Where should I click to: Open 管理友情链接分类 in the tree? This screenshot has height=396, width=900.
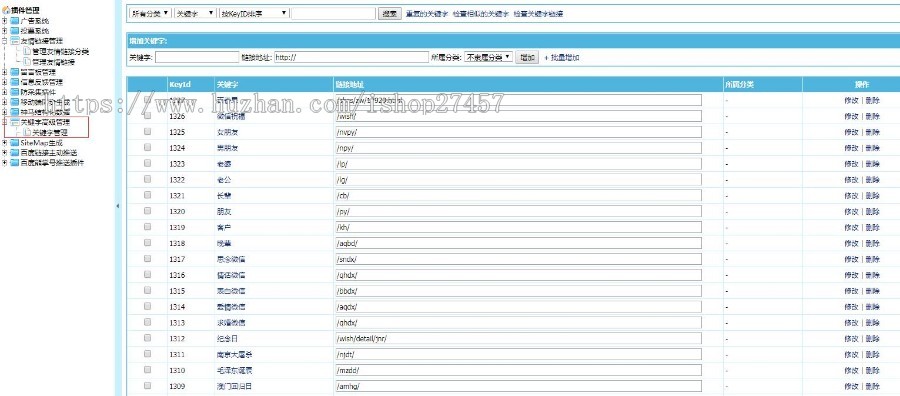60,52
